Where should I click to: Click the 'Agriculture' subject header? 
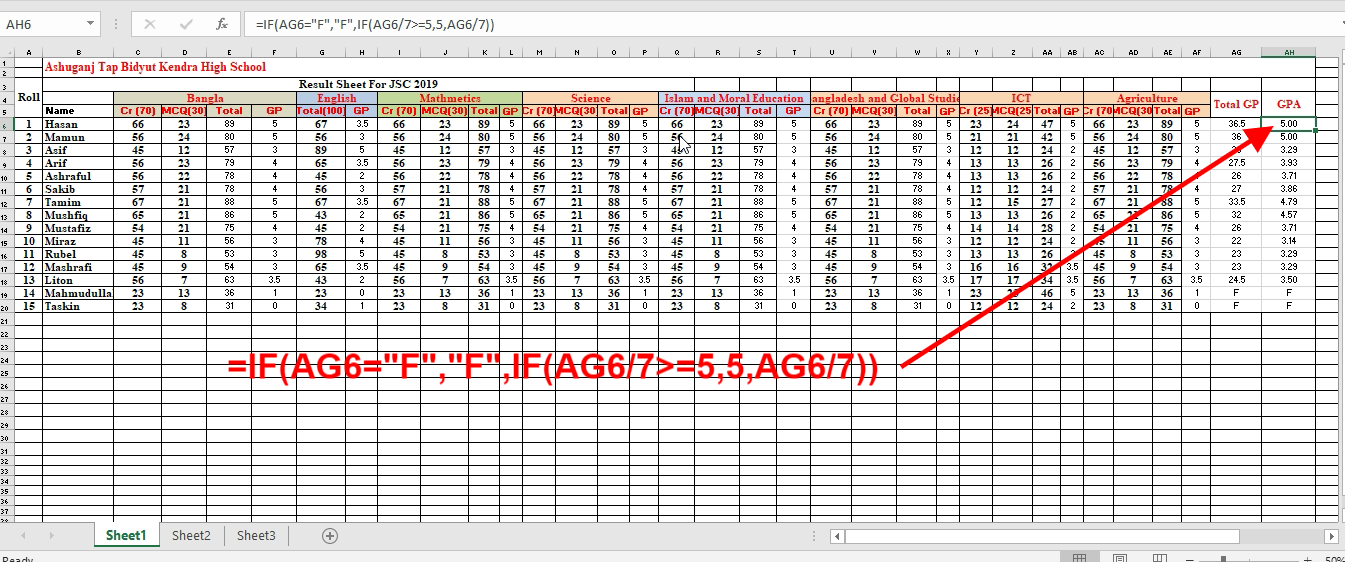tap(1147, 98)
